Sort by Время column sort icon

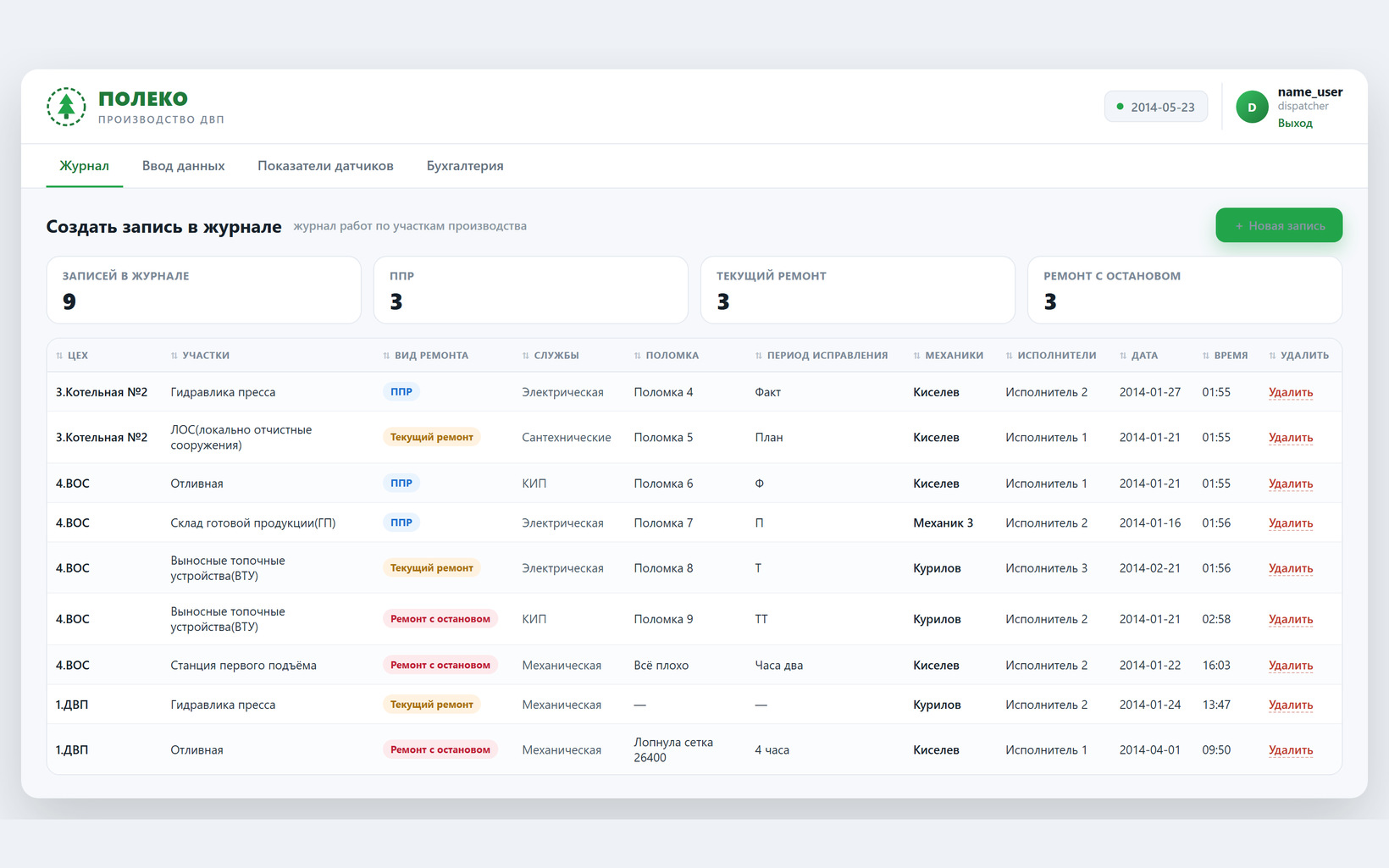click(x=1206, y=356)
